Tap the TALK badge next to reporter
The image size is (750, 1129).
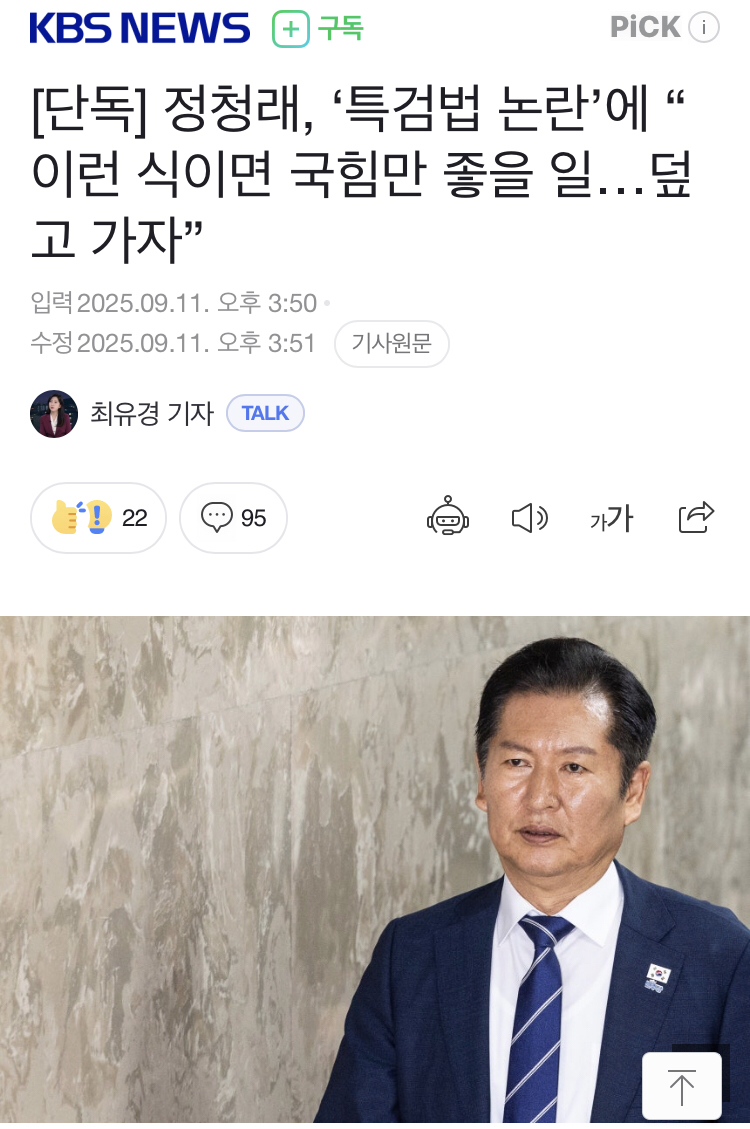click(x=266, y=413)
